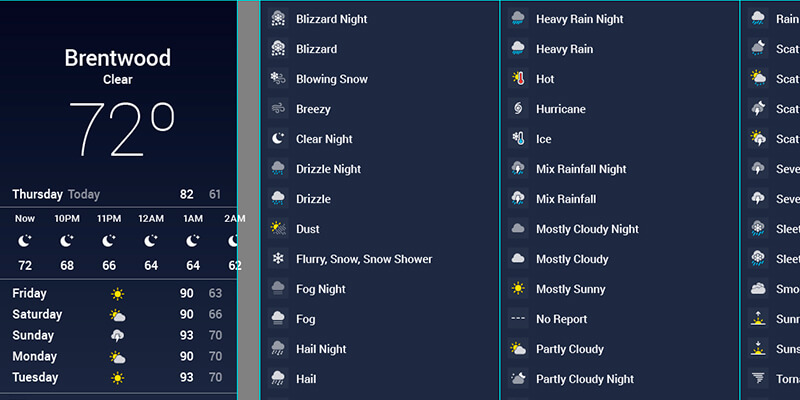Click the Drizzle Night label
The image size is (800, 400).
[328, 169]
